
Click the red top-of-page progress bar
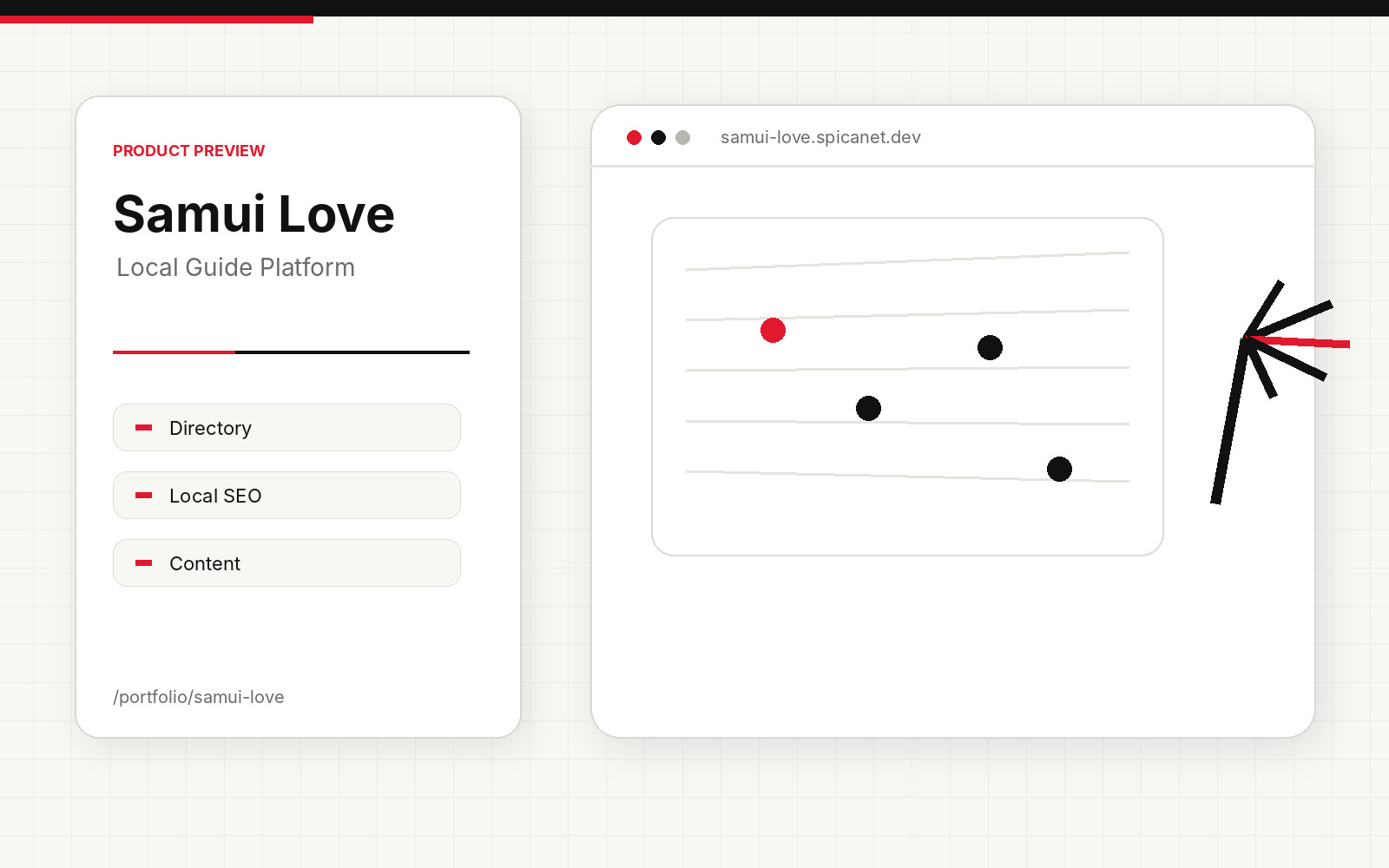point(156,19)
